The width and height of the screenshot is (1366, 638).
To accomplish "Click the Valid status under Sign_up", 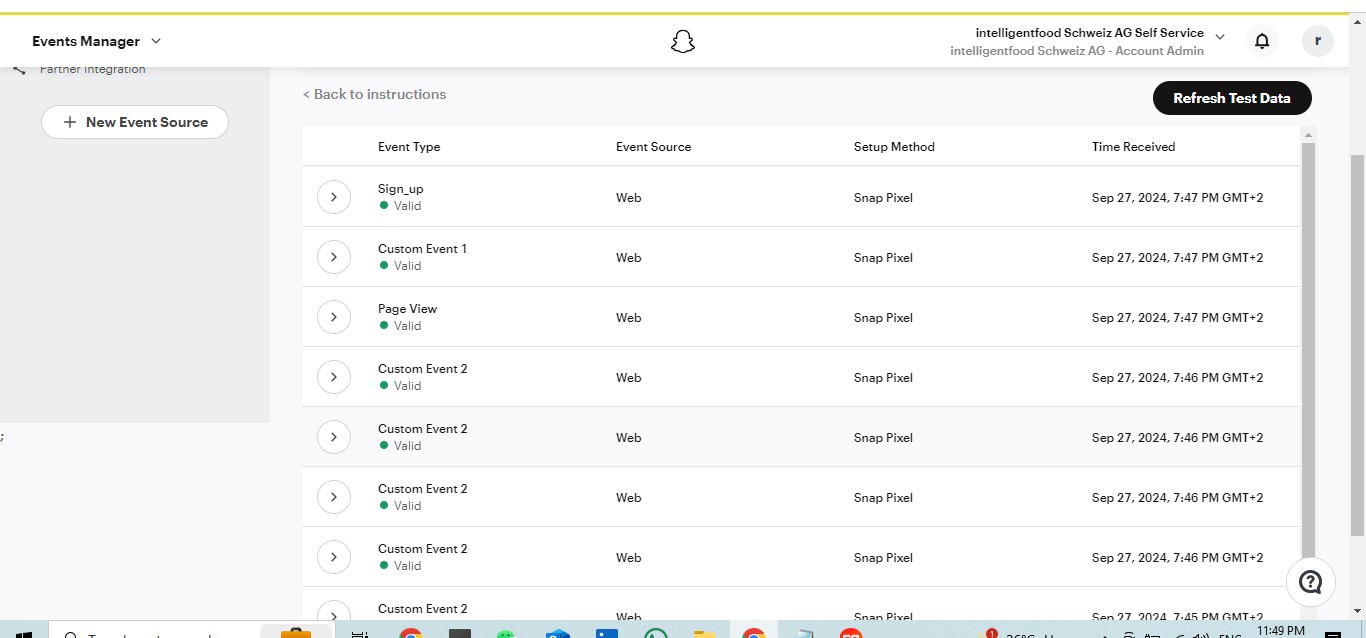I will coord(400,206).
